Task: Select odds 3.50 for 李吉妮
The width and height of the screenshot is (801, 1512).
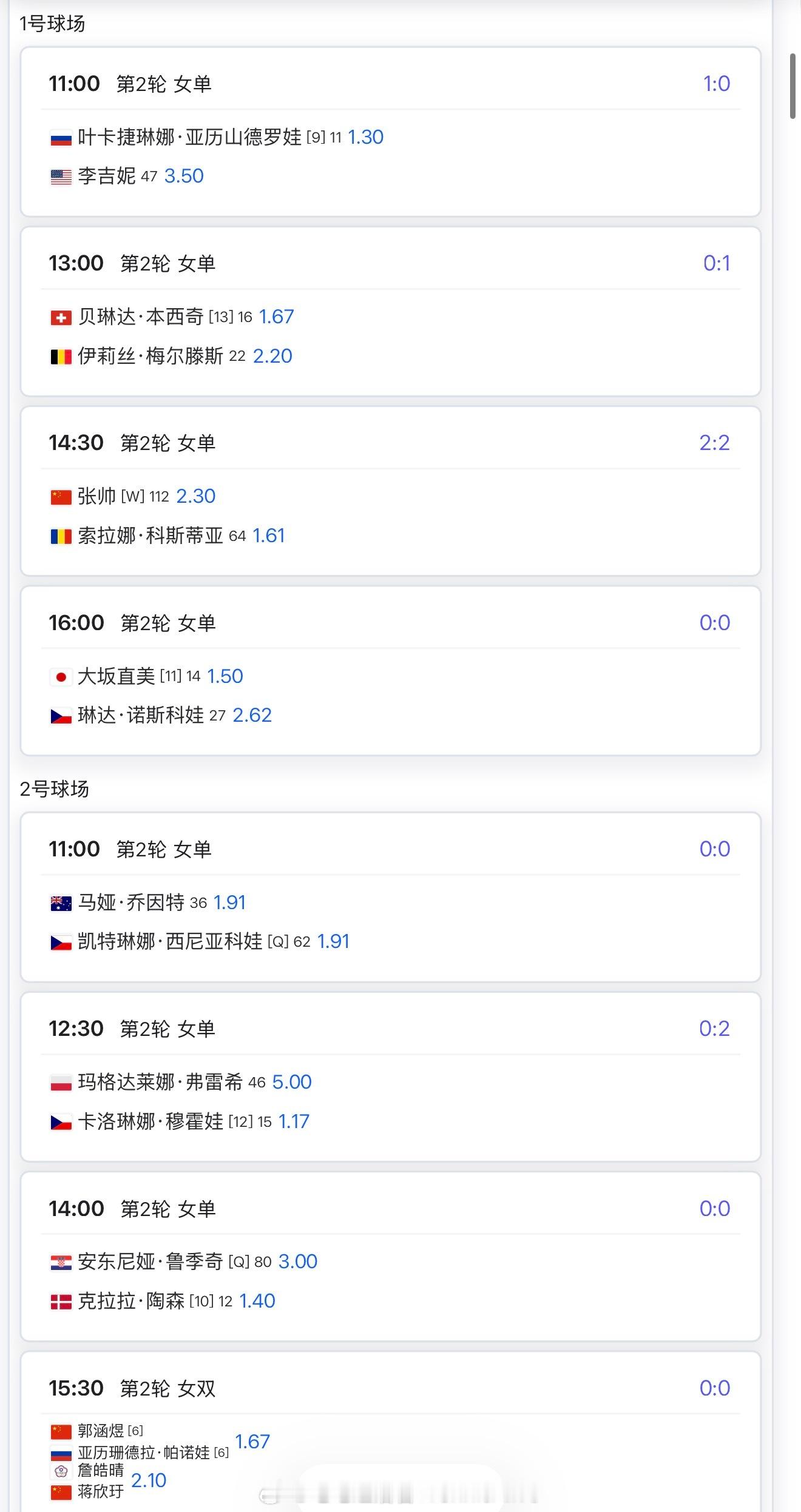Action: (184, 176)
